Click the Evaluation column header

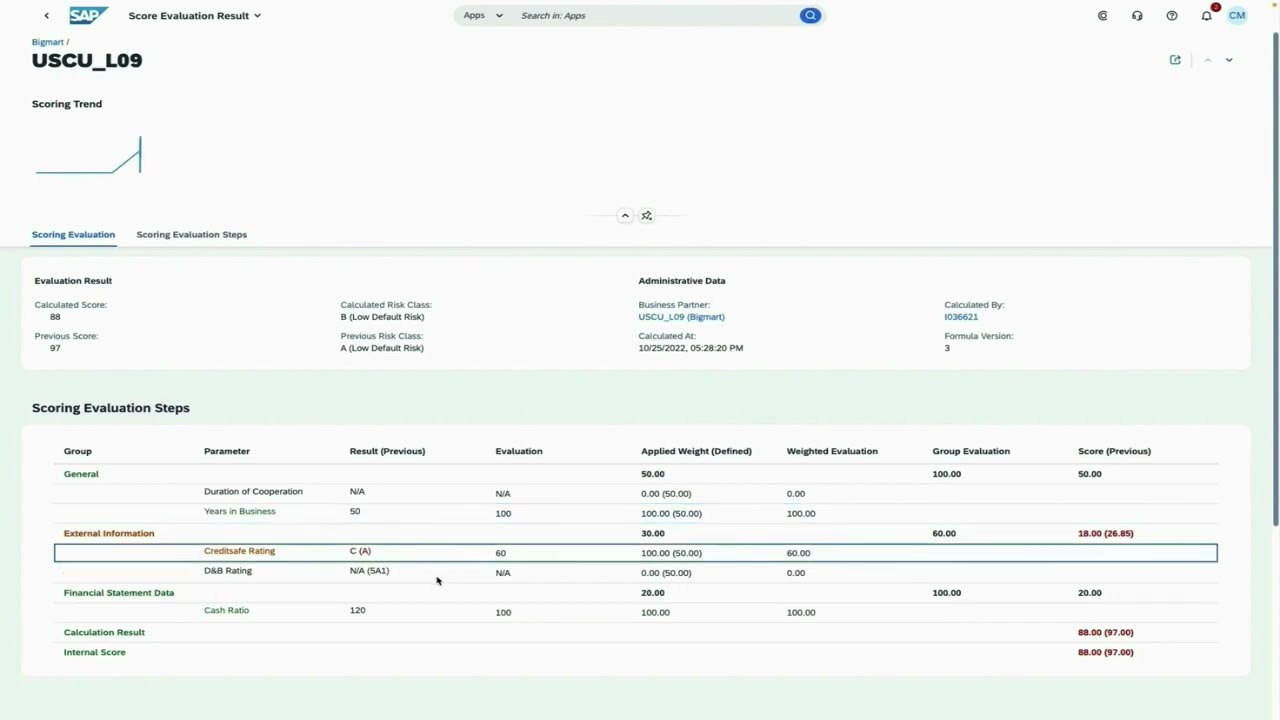(519, 451)
